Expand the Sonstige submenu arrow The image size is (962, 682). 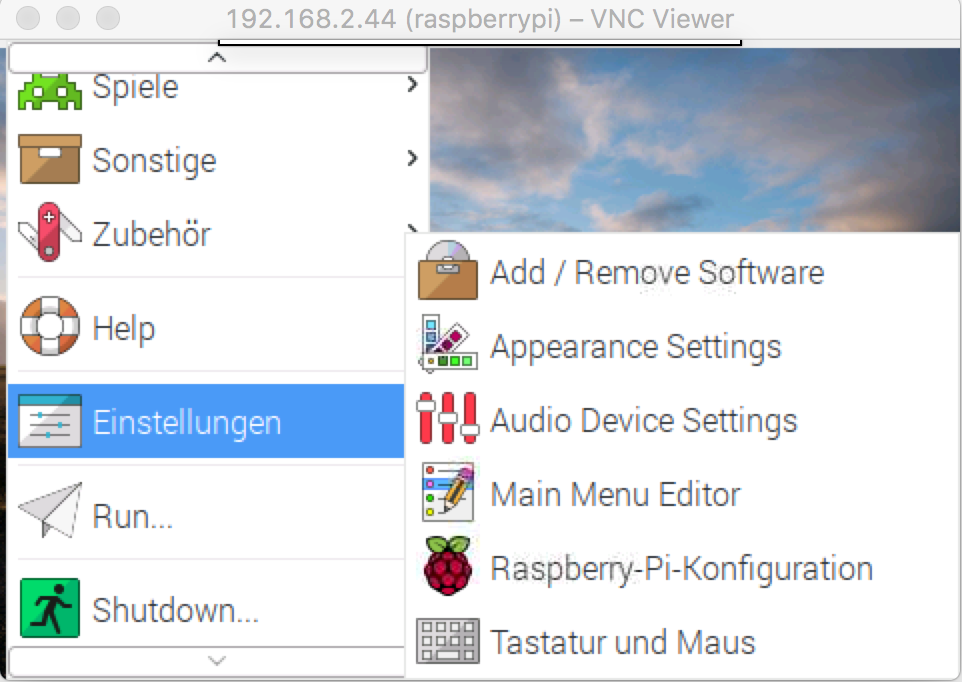tap(412, 158)
